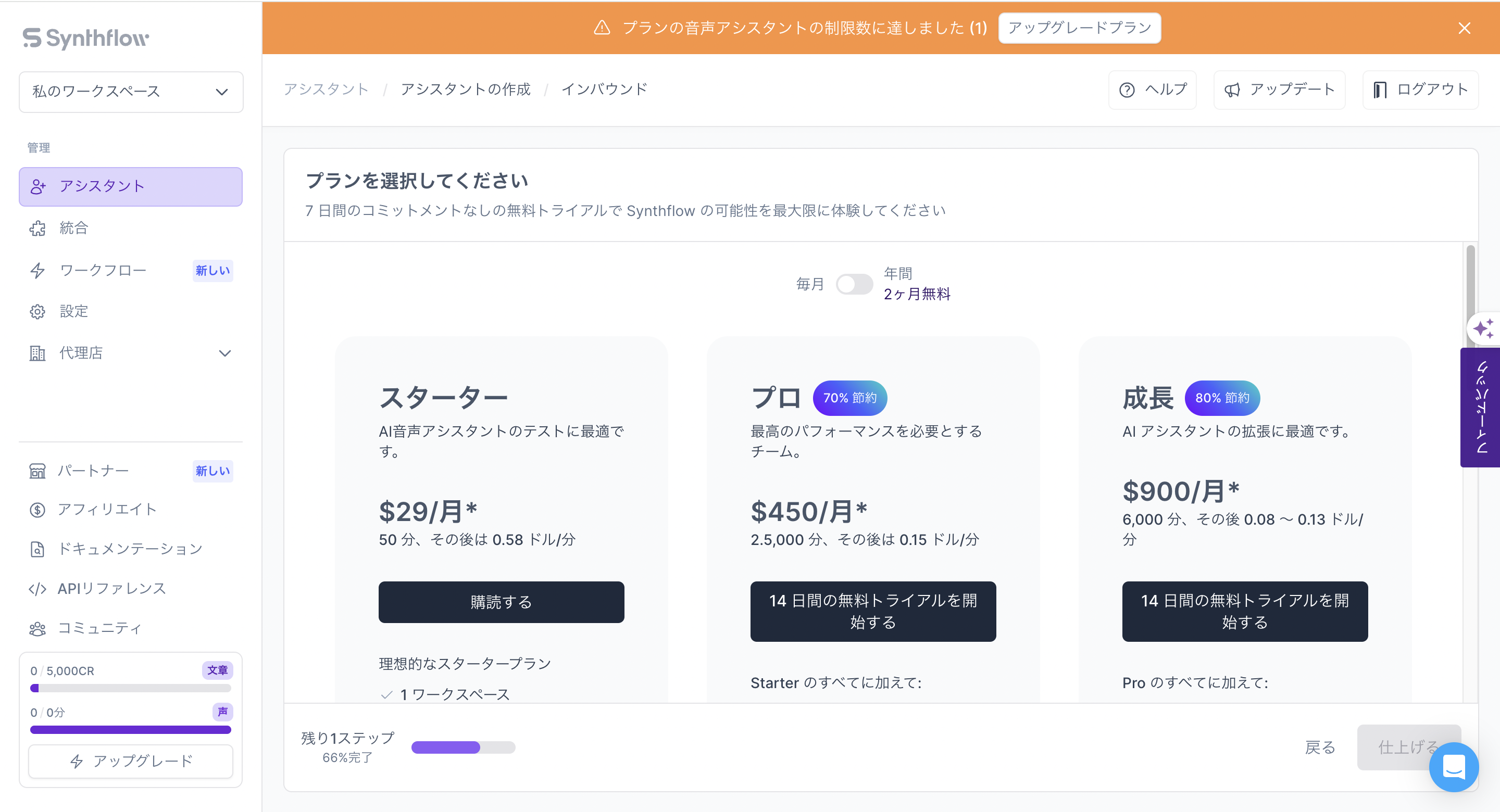Click the logout door icon
The image size is (1500, 812).
[x=1380, y=90]
